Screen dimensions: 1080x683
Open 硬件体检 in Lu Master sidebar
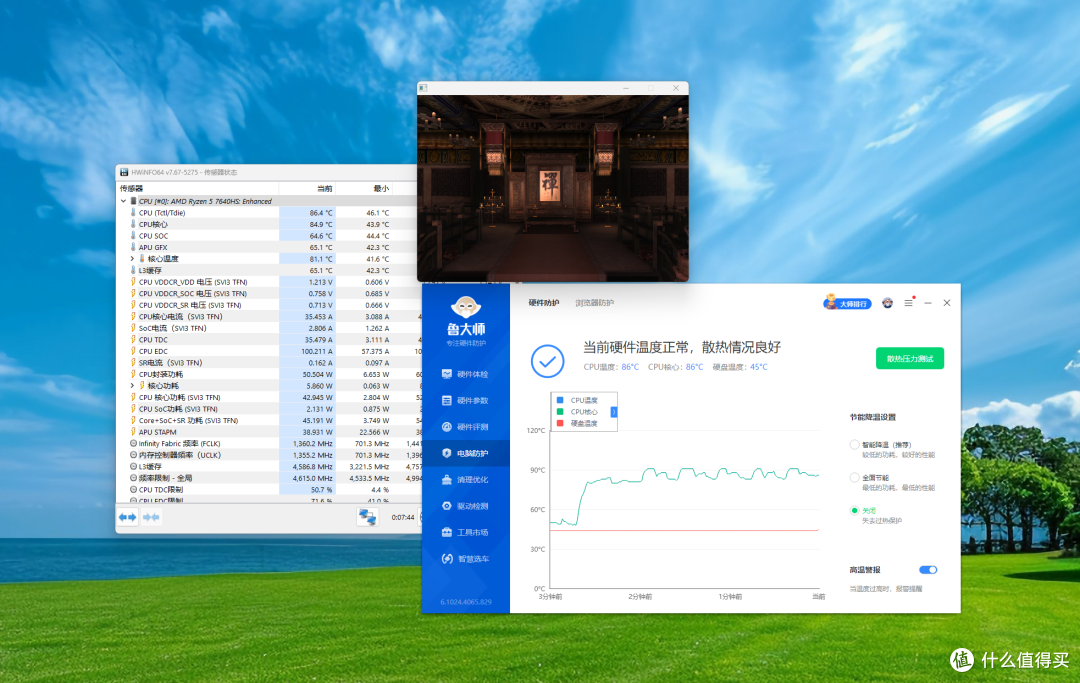tap(465, 374)
